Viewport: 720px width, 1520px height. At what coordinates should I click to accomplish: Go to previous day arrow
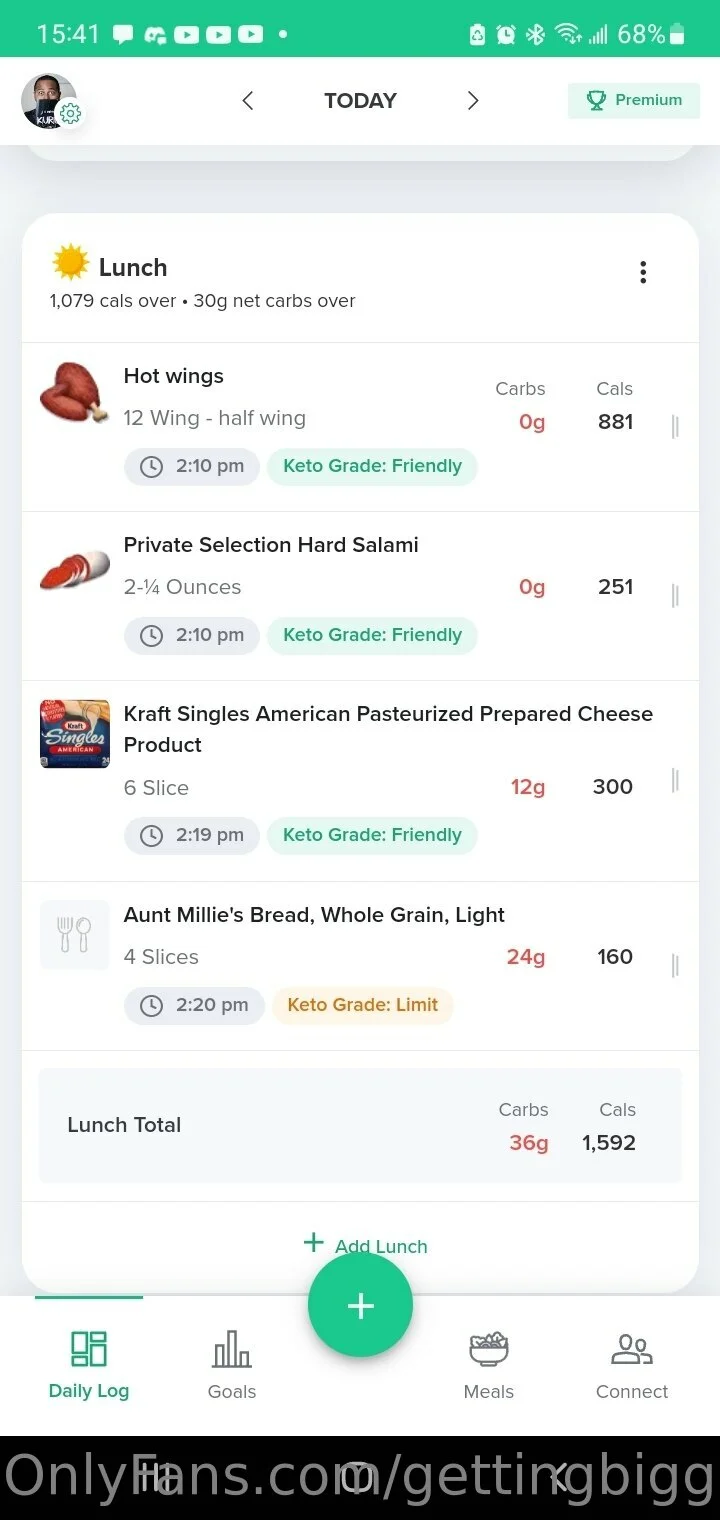tap(248, 100)
